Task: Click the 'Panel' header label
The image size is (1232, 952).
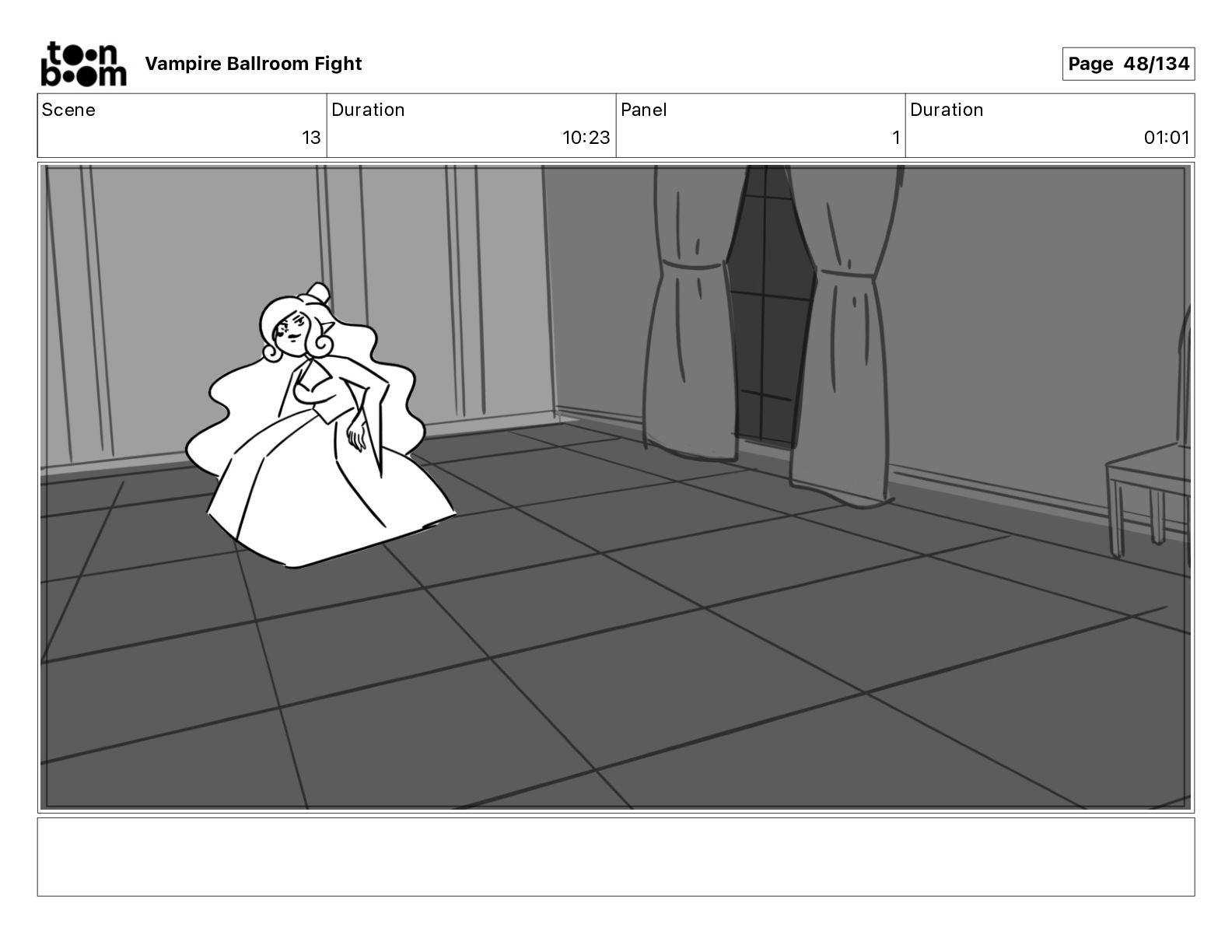Action: [644, 110]
